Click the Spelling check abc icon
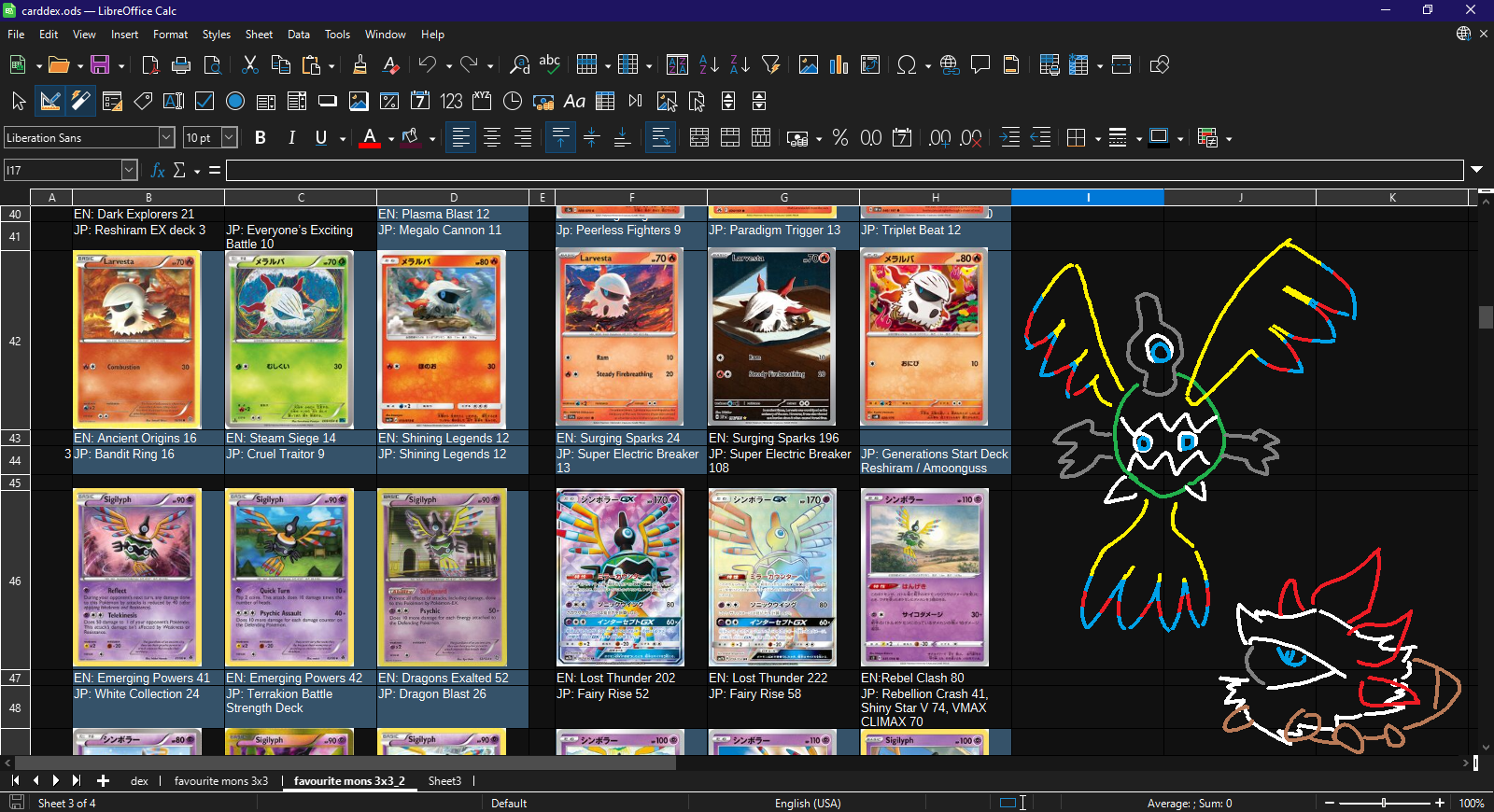The image size is (1494, 812). tap(550, 64)
